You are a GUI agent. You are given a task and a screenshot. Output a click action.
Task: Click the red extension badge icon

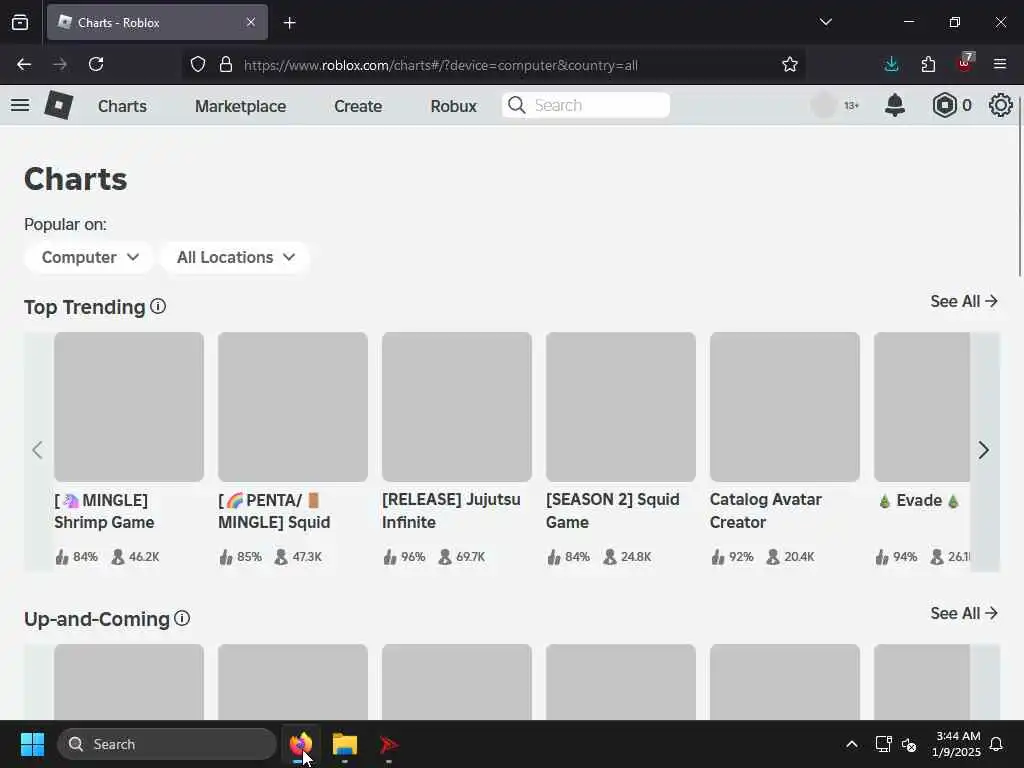tap(965, 63)
